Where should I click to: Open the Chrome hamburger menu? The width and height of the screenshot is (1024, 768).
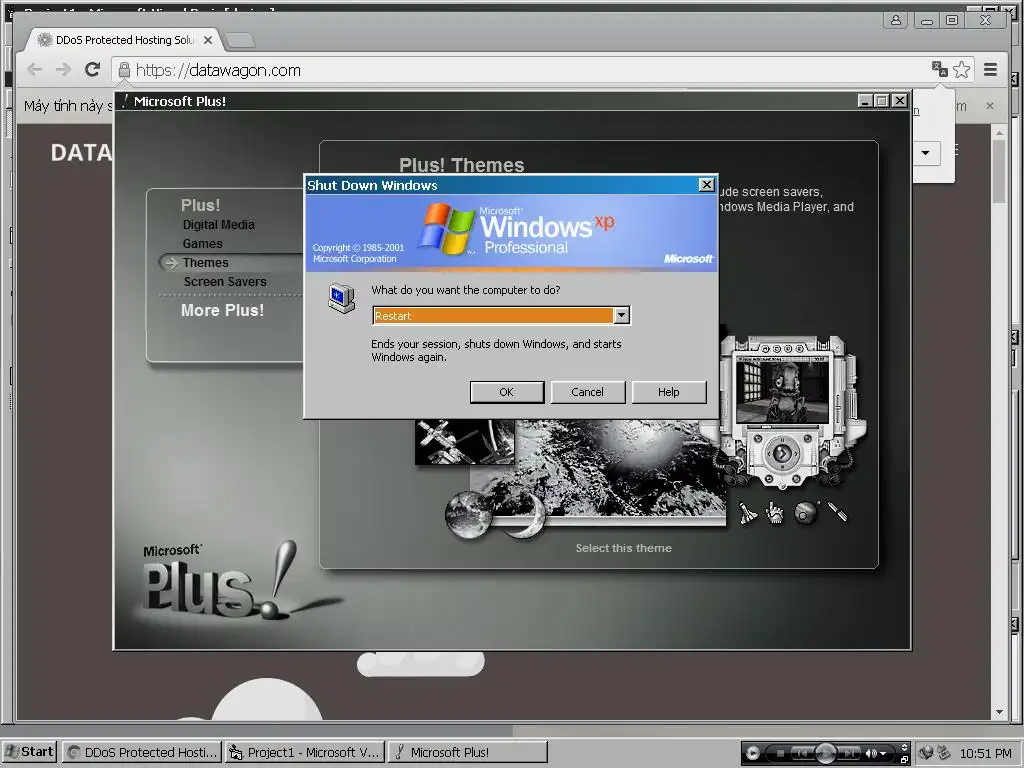tap(991, 69)
